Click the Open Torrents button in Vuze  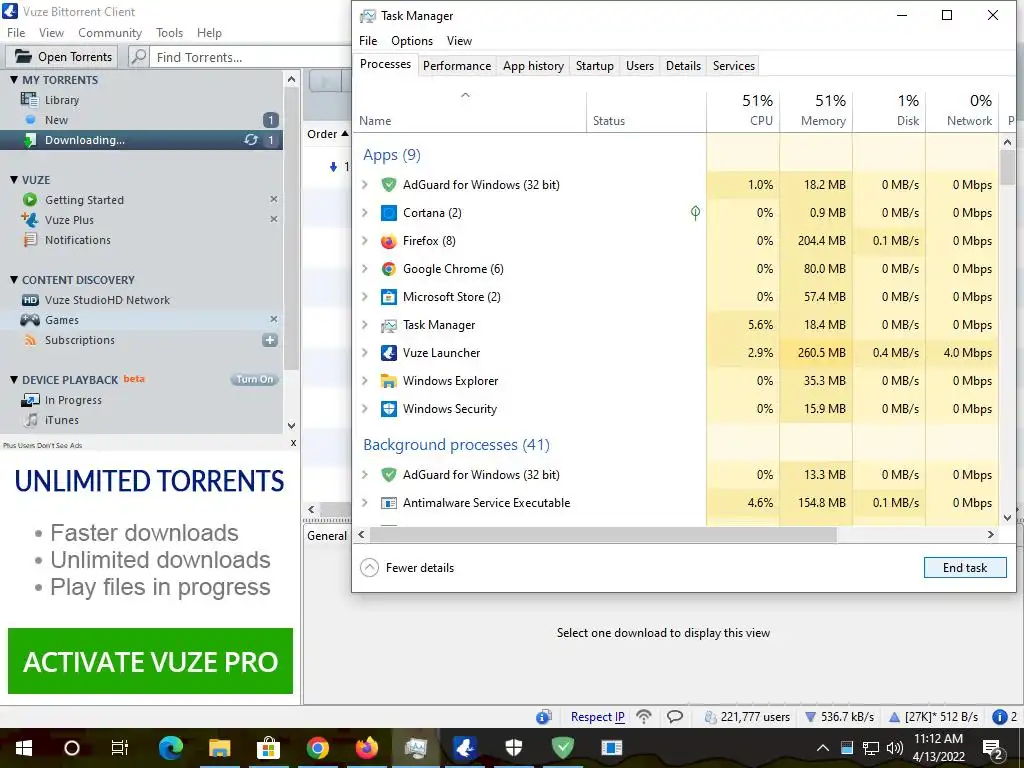pos(63,57)
